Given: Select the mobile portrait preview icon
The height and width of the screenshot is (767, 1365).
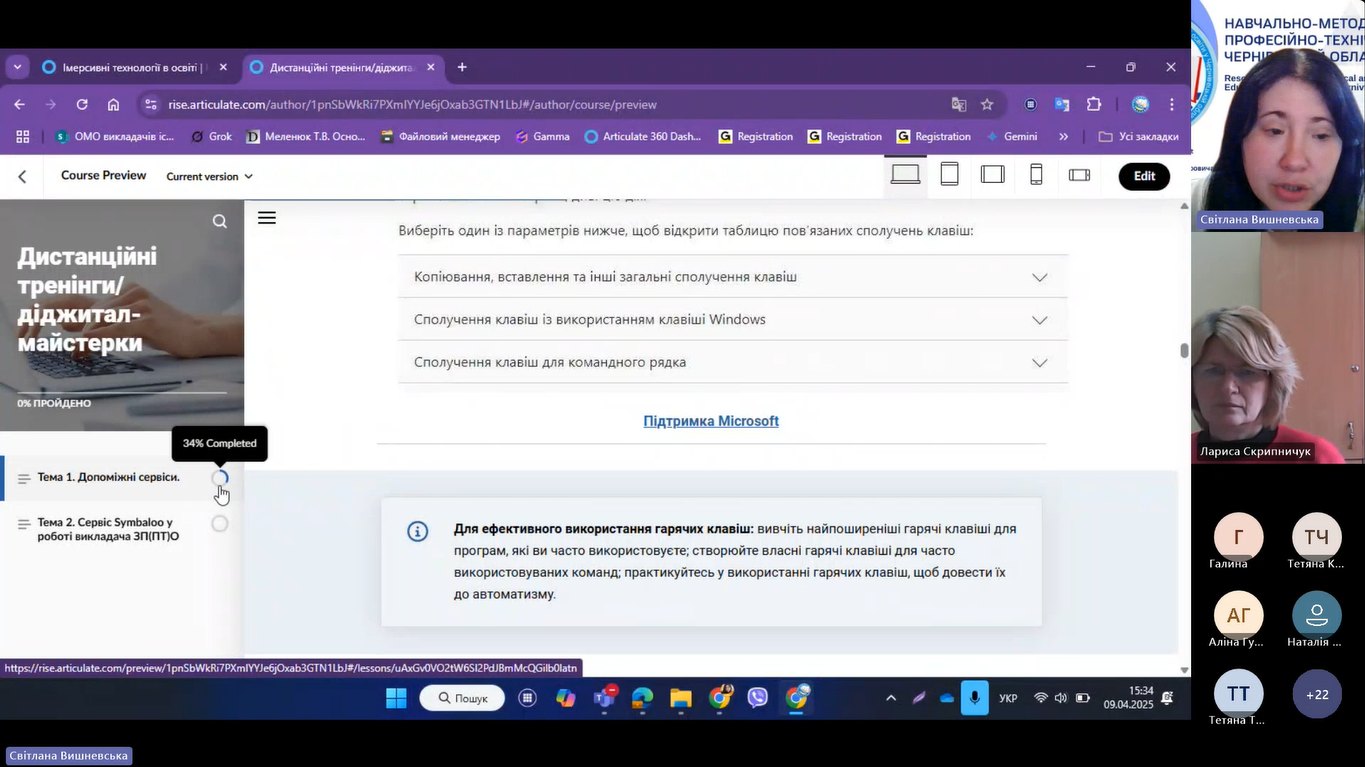Looking at the screenshot, I should [x=1036, y=175].
